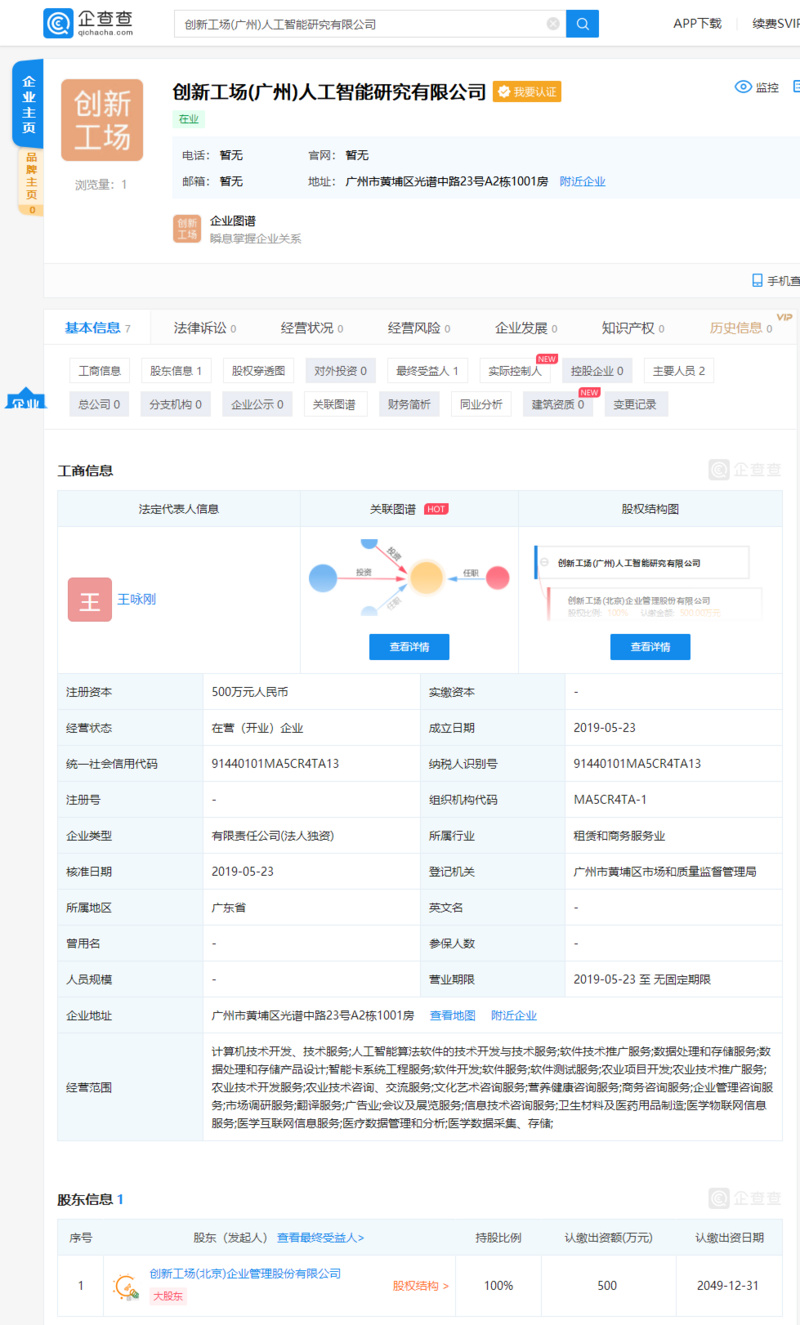Click the 创新工场 company logo image
The image size is (800, 1325).
coord(102,120)
